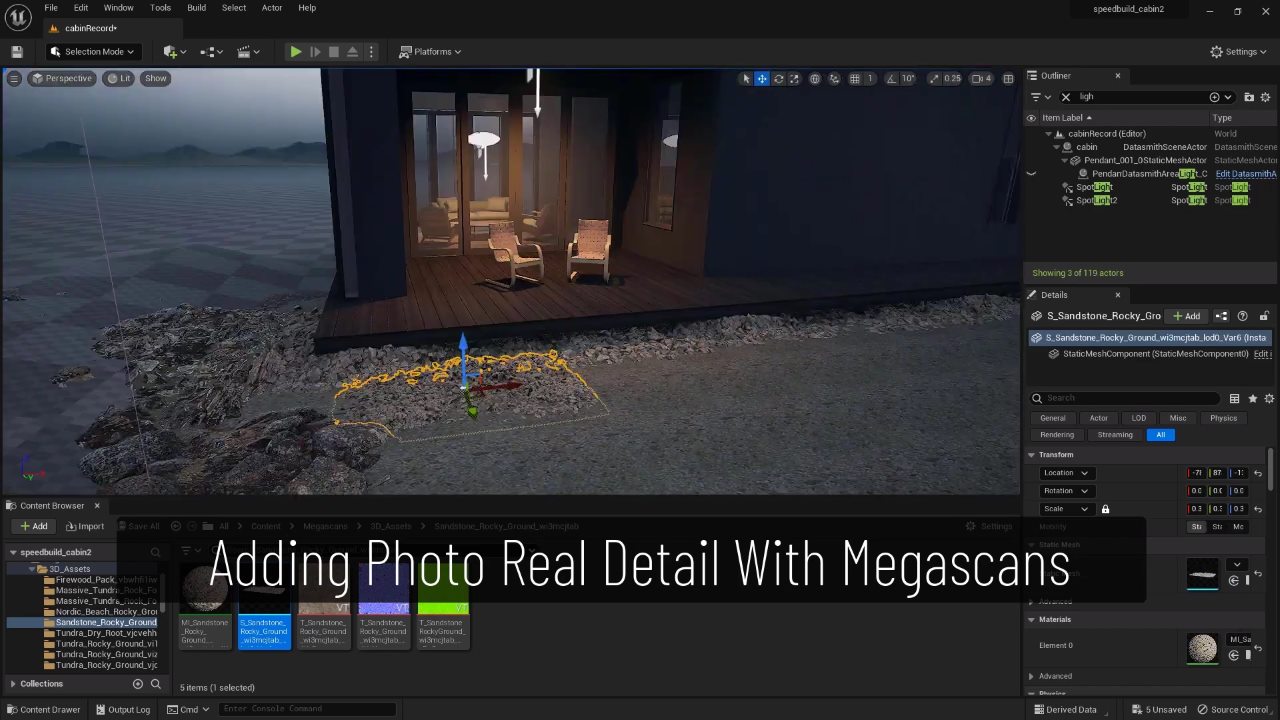The width and height of the screenshot is (1280, 720).
Task: Activate the Scale gizmo tool
Action: [794, 79]
